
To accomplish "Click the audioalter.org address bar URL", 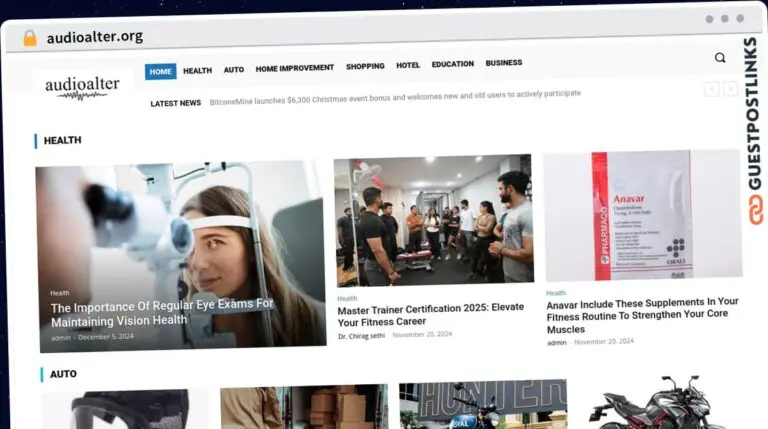I will pos(95,37).
